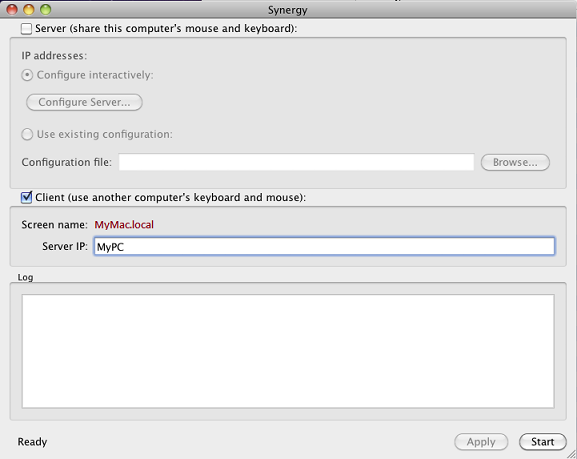
Task: Minimize Synergy using the yellow window button
Action: tap(29, 9)
